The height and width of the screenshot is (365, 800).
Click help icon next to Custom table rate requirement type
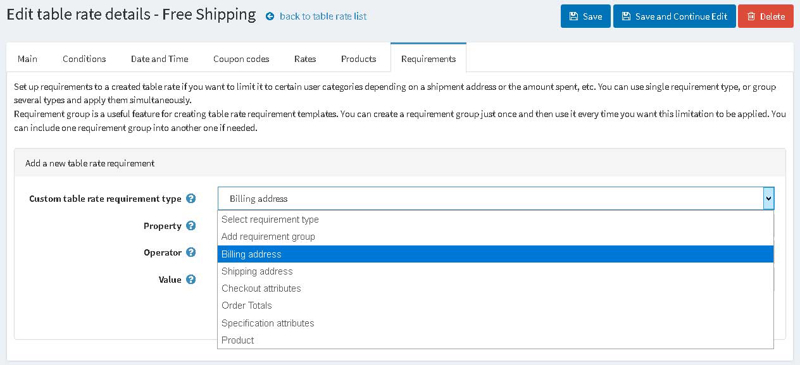(191, 199)
